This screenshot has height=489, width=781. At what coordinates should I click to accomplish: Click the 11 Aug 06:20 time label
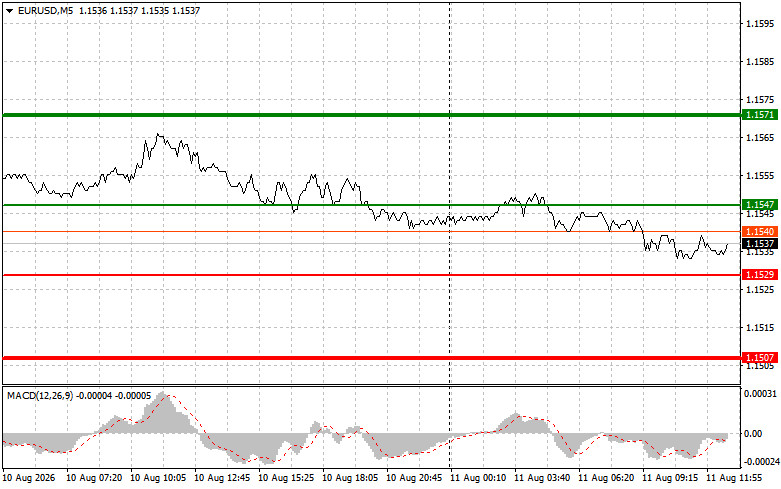606,478
